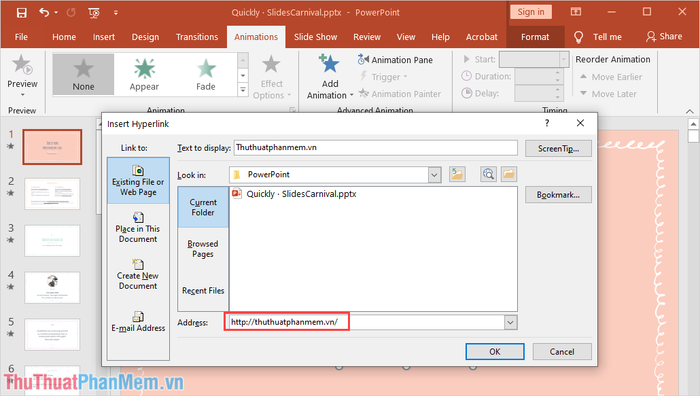This screenshot has width=700, height=396.
Task: Start presentation from beginning icon
Action: pos(94,13)
